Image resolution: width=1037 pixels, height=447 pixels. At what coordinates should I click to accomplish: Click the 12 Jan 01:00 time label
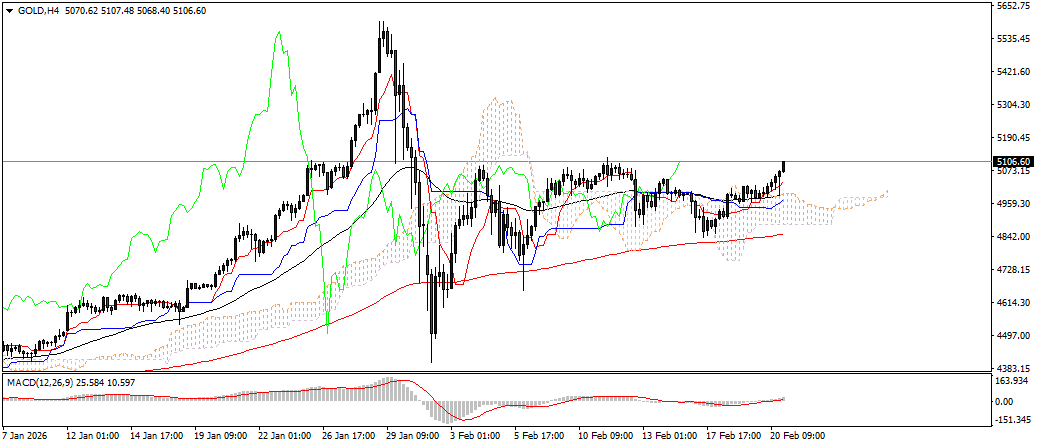[92, 436]
